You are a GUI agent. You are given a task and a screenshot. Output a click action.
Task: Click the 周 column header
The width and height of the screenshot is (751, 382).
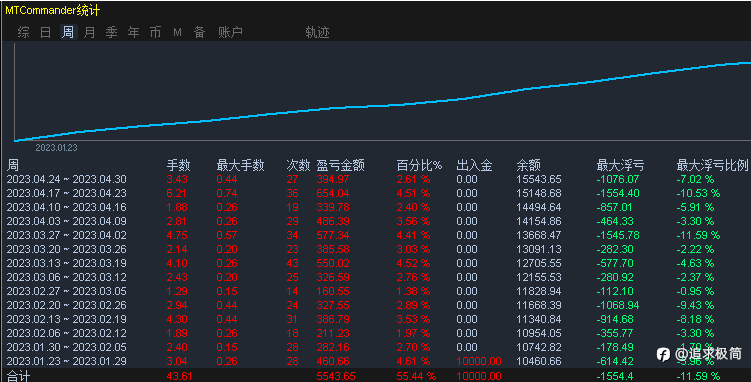point(13,166)
